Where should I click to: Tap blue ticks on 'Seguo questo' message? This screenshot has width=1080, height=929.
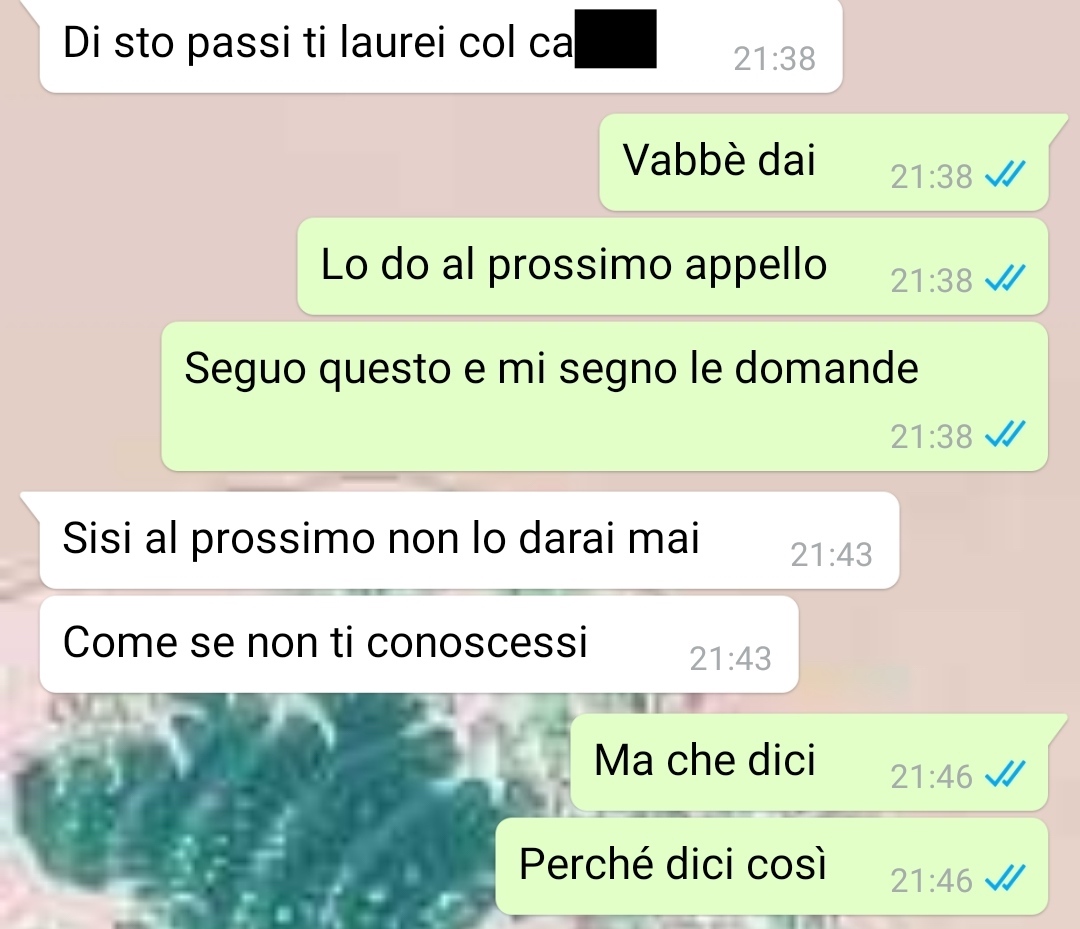1005,434
